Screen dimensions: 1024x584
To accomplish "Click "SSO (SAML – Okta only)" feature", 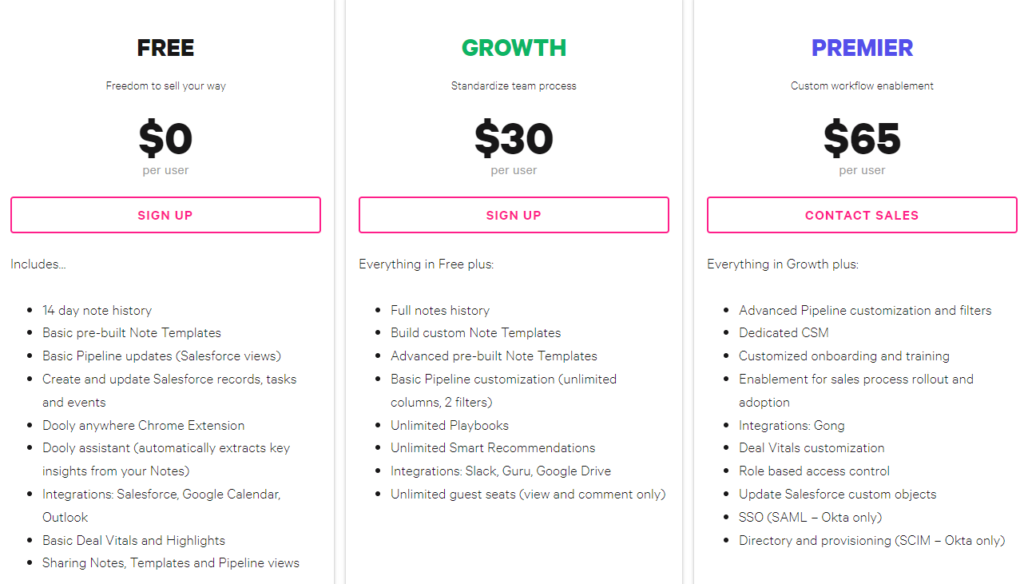I will pyautogui.click(x=810, y=517).
